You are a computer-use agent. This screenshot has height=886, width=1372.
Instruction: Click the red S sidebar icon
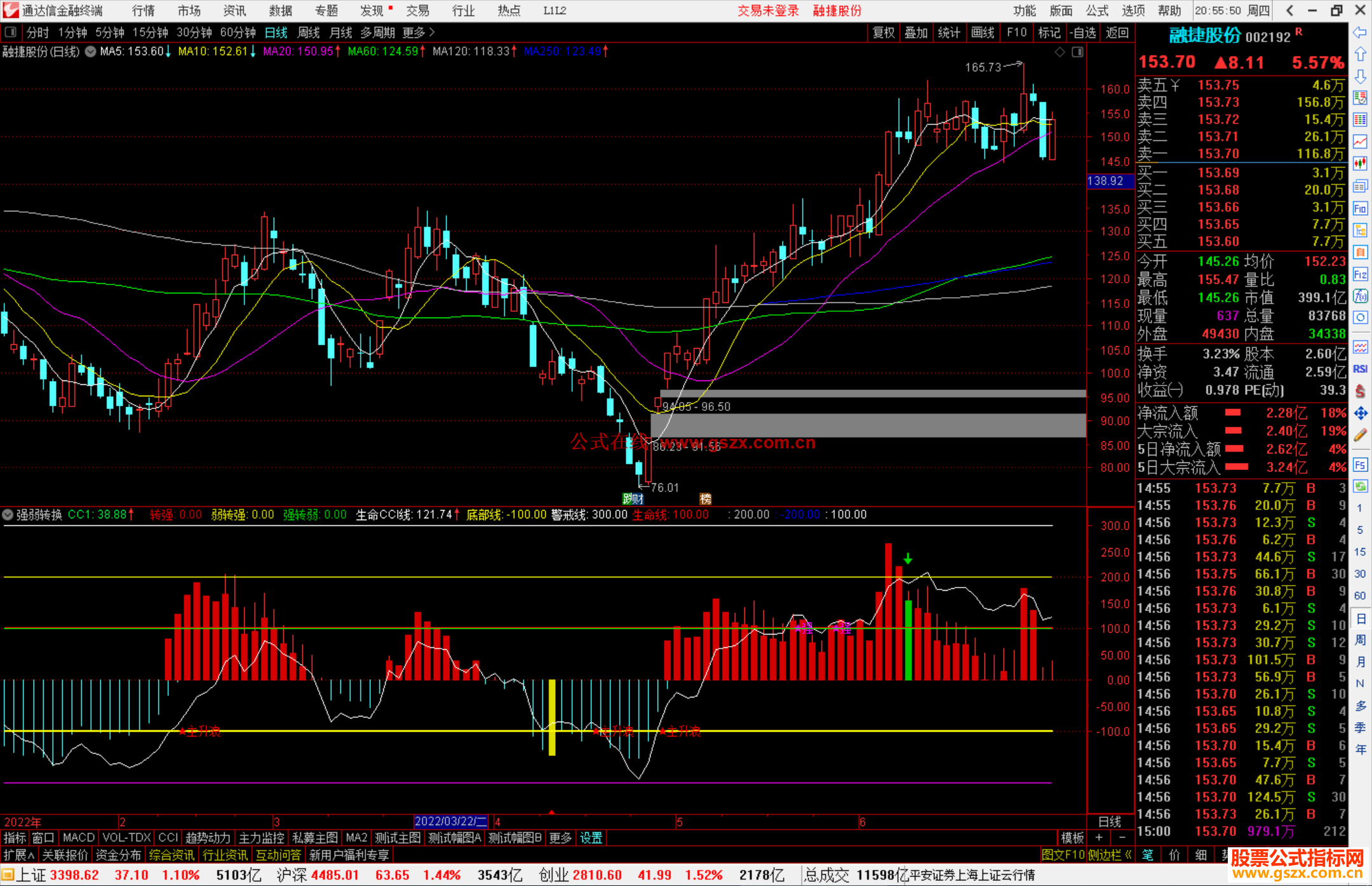[1360, 391]
